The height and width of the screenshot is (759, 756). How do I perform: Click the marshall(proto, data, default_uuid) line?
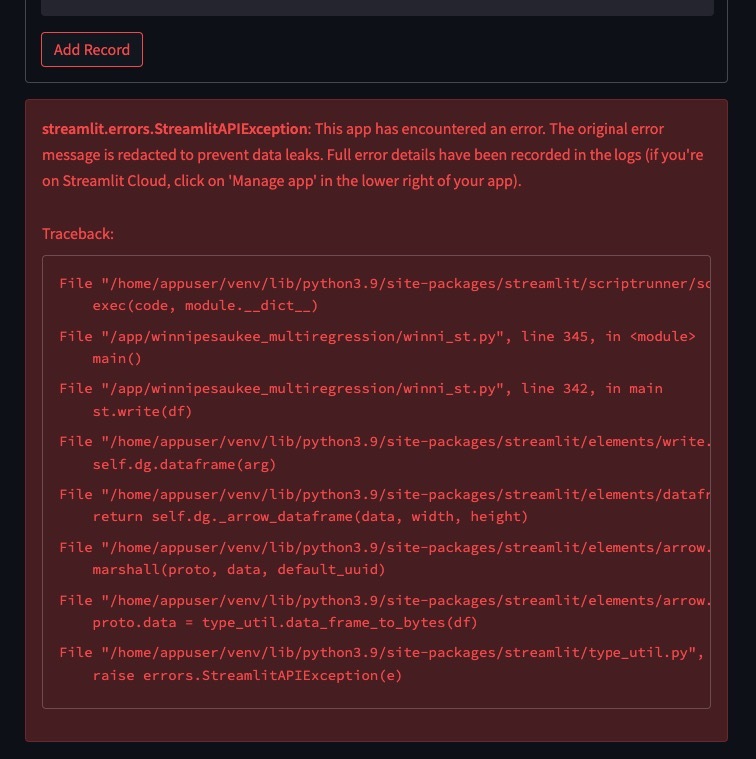pos(239,569)
